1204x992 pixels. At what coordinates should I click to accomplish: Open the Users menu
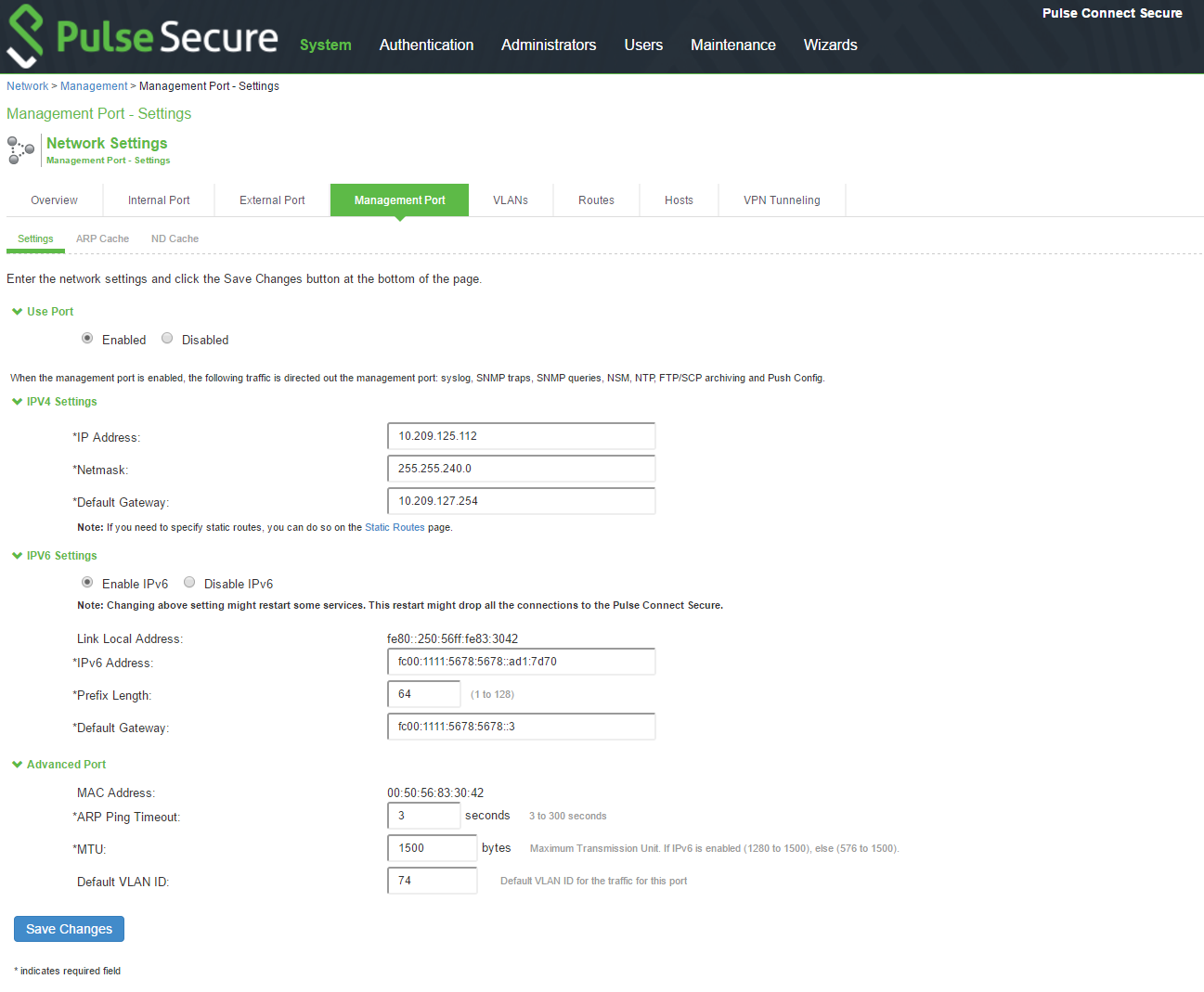pyautogui.click(x=643, y=45)
